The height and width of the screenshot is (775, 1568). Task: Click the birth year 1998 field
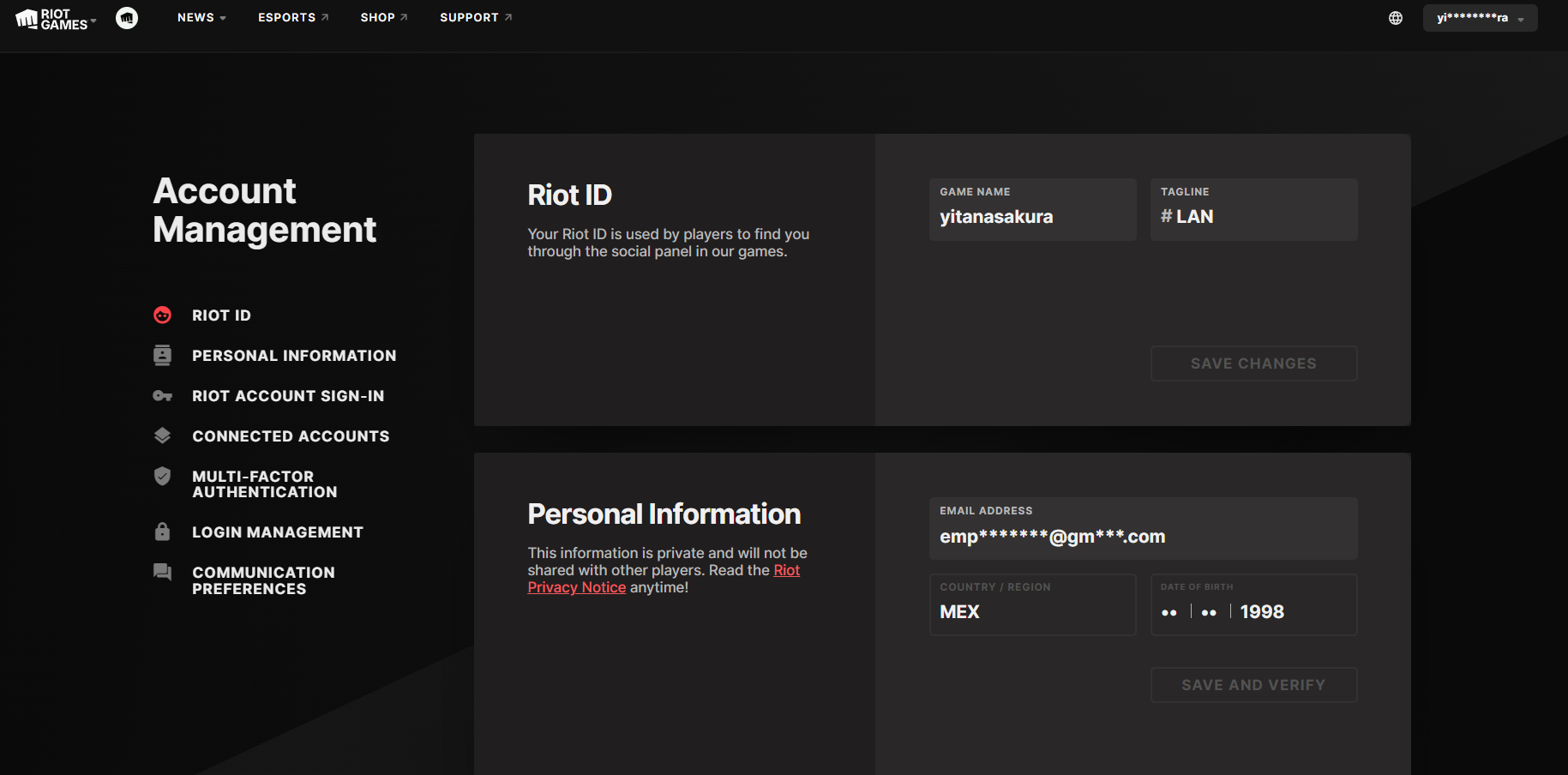point(1262,612)
